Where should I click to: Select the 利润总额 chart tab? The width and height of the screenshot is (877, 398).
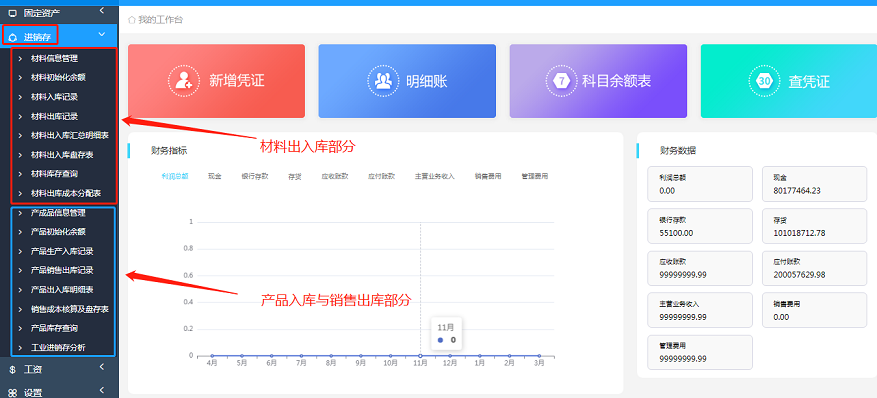click(x=175, y=176)
